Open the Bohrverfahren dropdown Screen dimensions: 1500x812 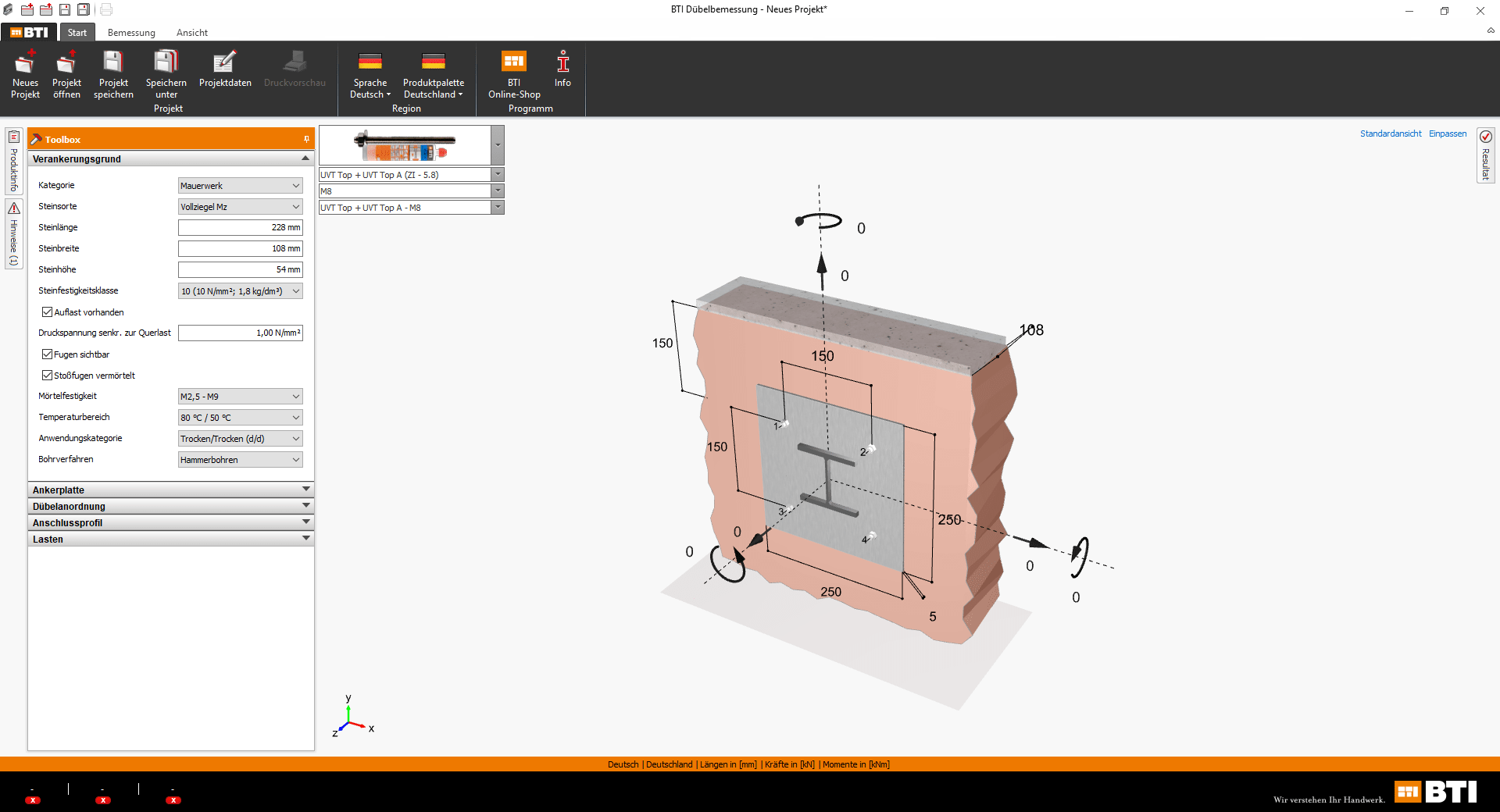click(x=240, y=460)
